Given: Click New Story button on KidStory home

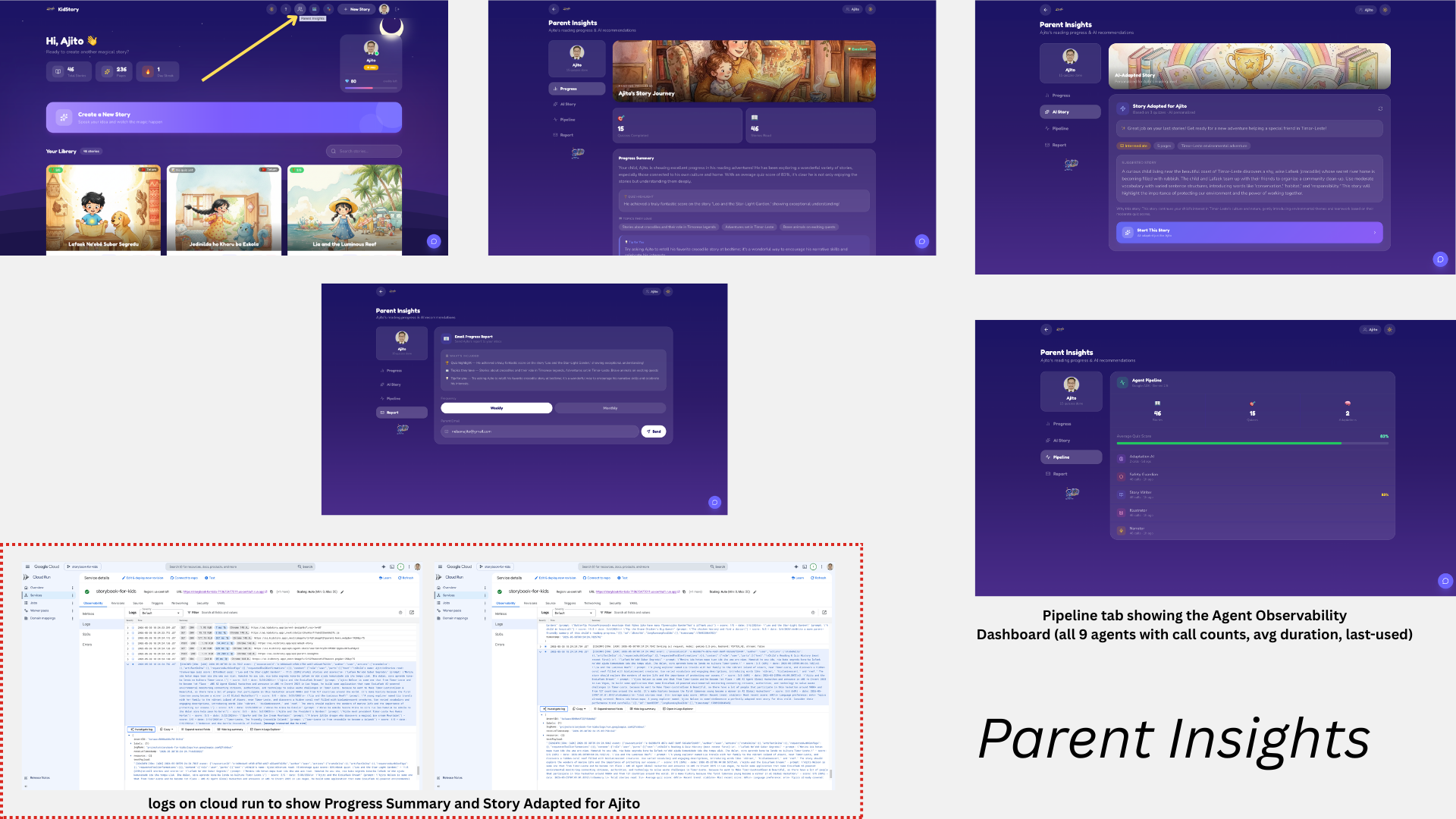Looking at the screenshot, I should pos(356,9).
